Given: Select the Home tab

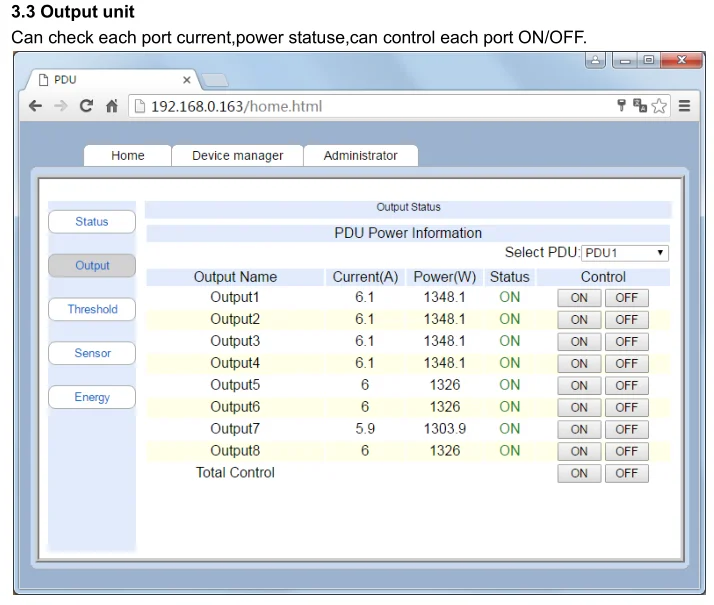Looking at the screenshot, I should pyautogui.click(x=127, y=156).
